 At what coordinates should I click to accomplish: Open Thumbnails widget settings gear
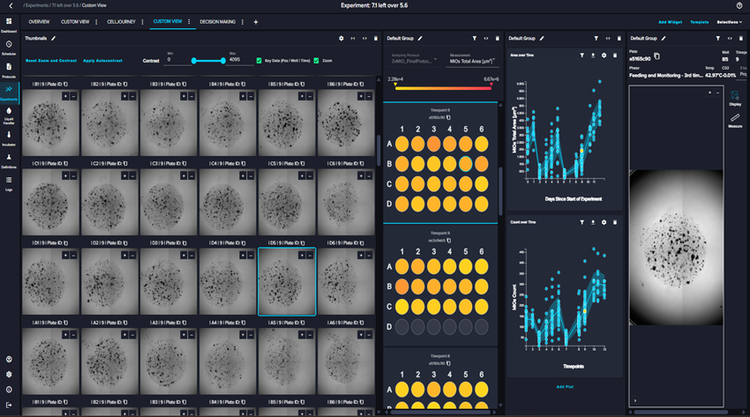(x=341, y=38)
